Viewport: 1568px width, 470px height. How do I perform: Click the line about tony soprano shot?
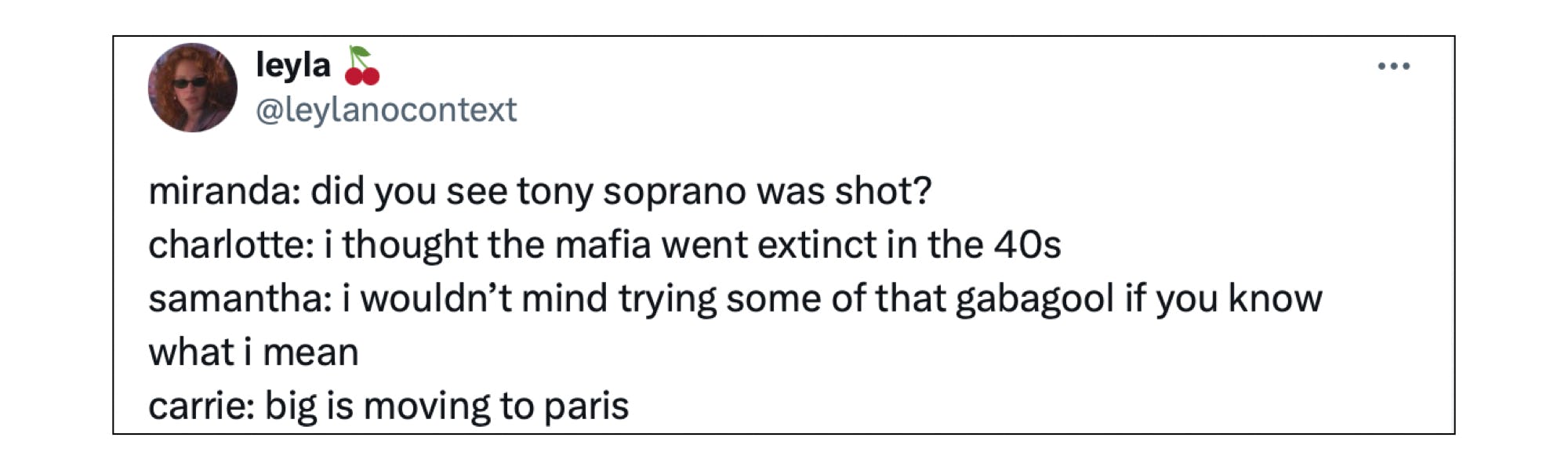pos(539,191)
